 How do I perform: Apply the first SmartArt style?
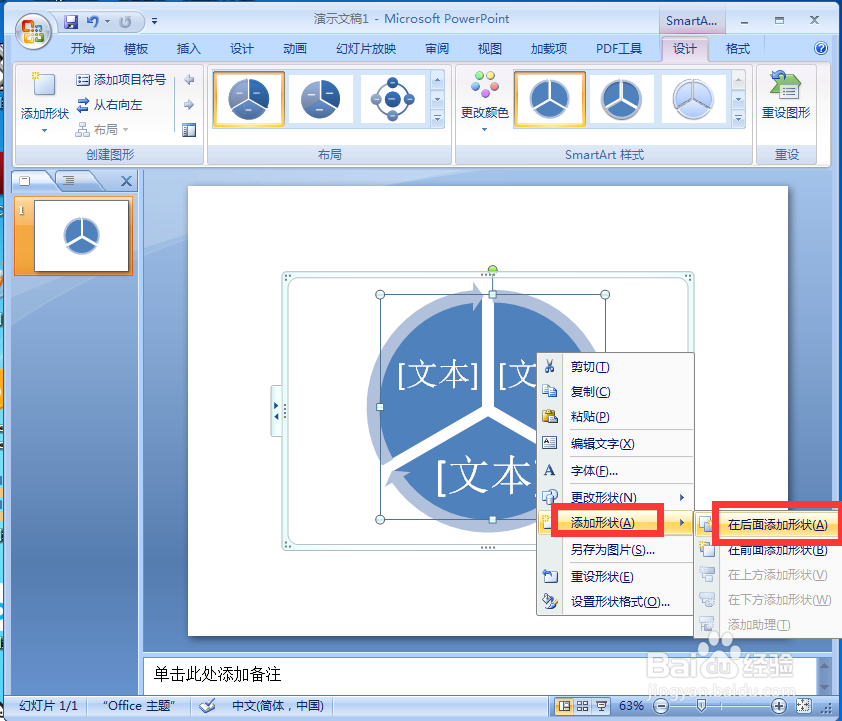550,99
